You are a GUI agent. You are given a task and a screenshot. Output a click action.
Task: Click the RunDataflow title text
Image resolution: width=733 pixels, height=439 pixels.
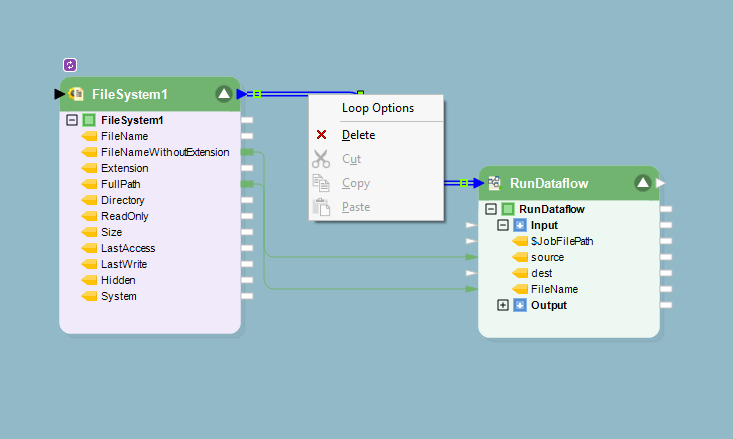[549, 183]
